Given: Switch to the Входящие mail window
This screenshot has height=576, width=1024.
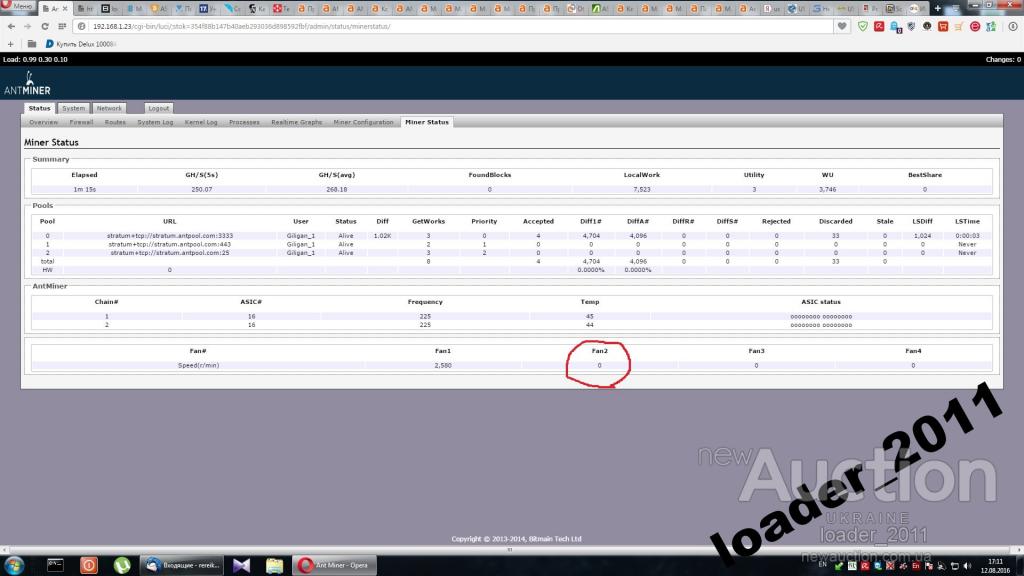Looking at the screenshot, I should pos(182,565).
